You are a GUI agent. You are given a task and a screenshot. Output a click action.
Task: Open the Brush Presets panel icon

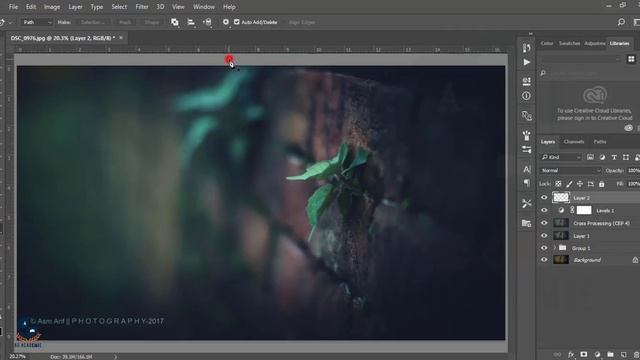527,149
